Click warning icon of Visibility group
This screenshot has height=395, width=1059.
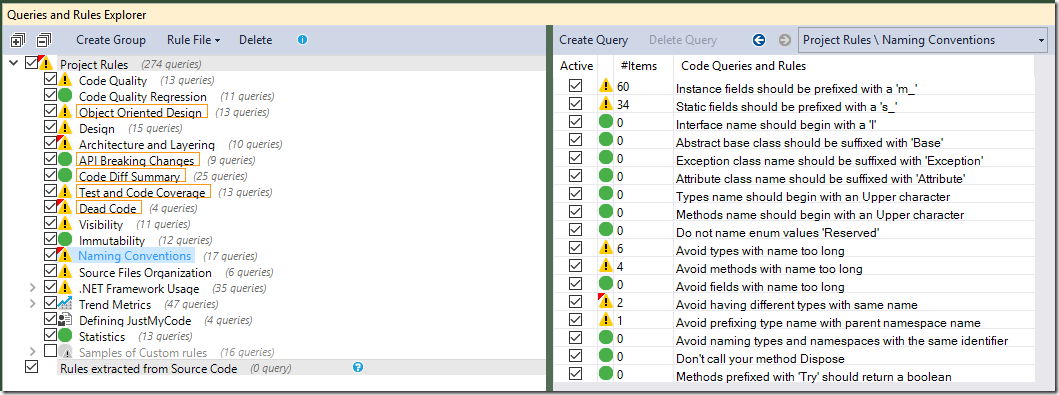point(65,224)
